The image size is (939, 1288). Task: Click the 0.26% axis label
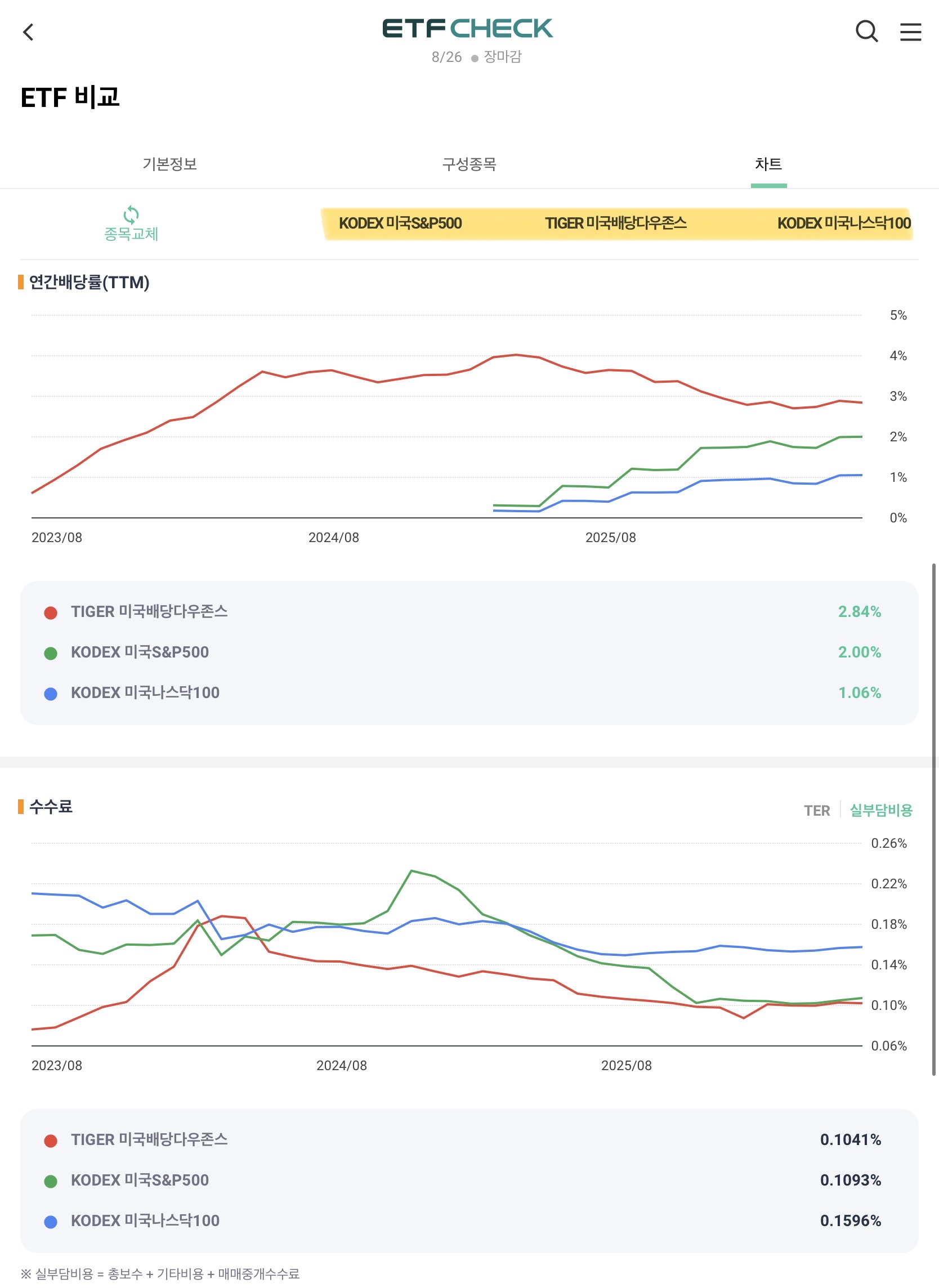pos(889,843)
